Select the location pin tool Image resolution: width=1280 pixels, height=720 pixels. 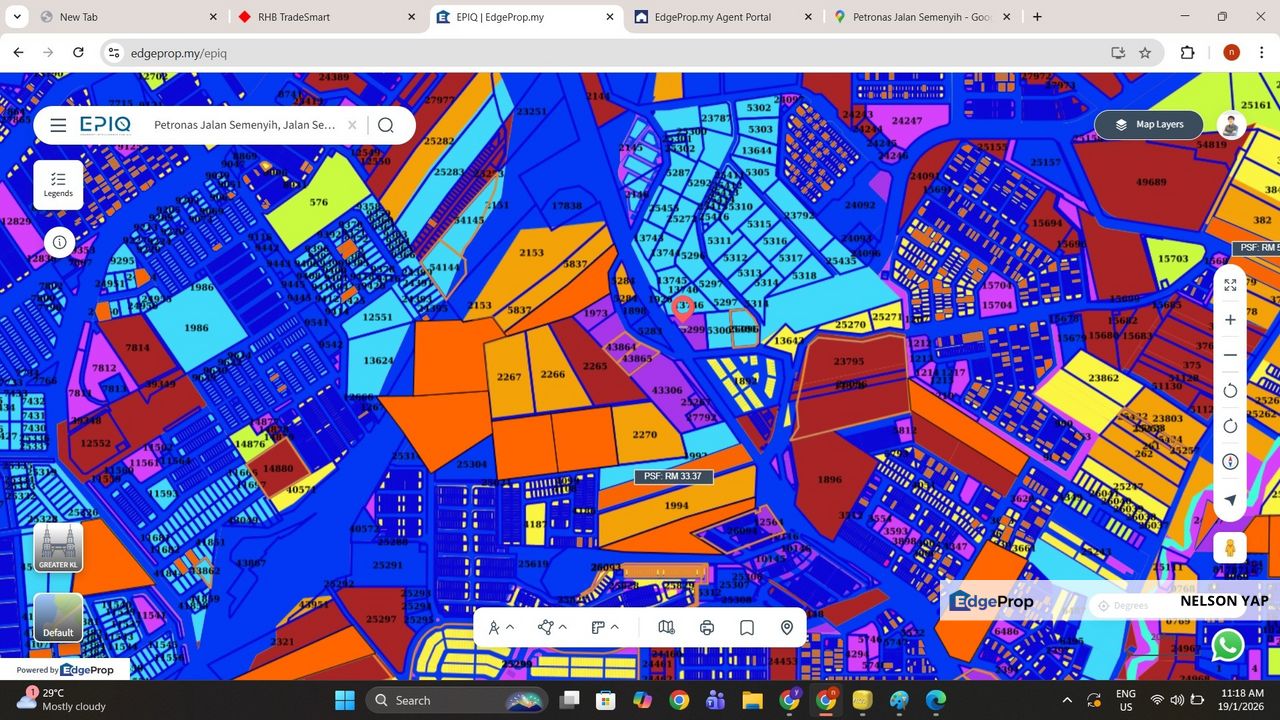pos(787,627)
